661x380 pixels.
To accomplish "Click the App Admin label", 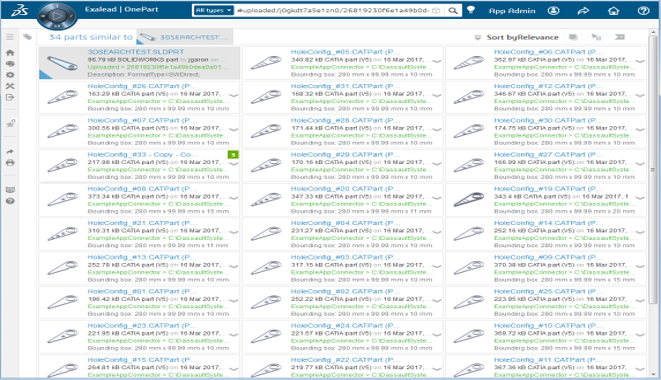I will coord(512,11).
